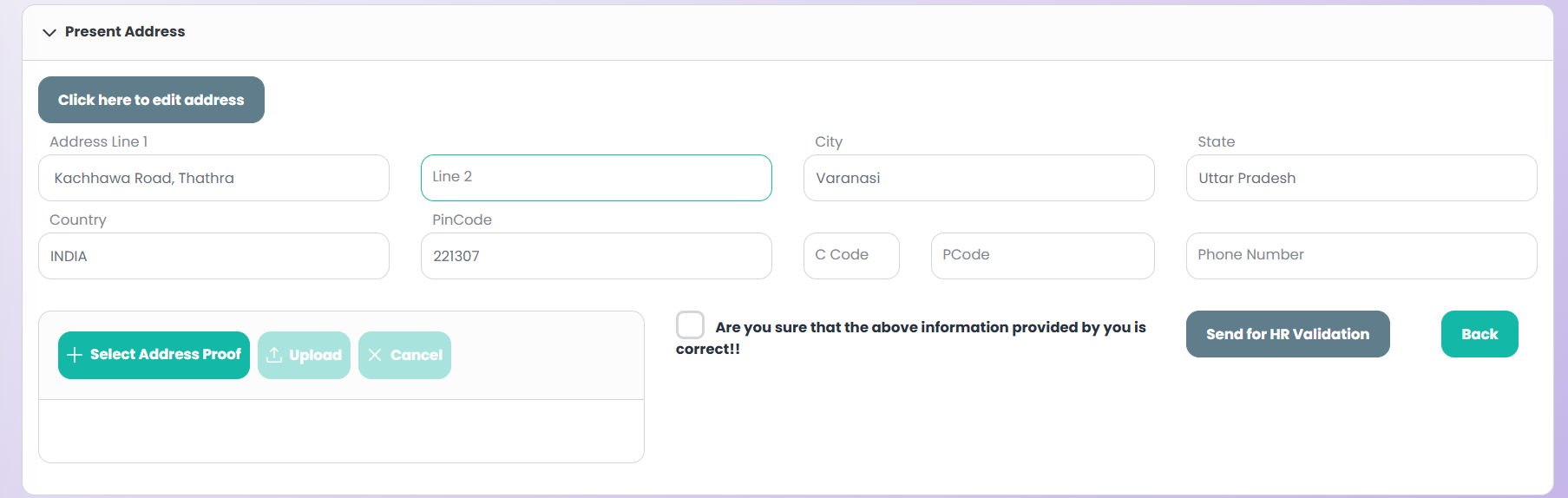
Task: Click the Present Address header title
Action: pos(125,32)
